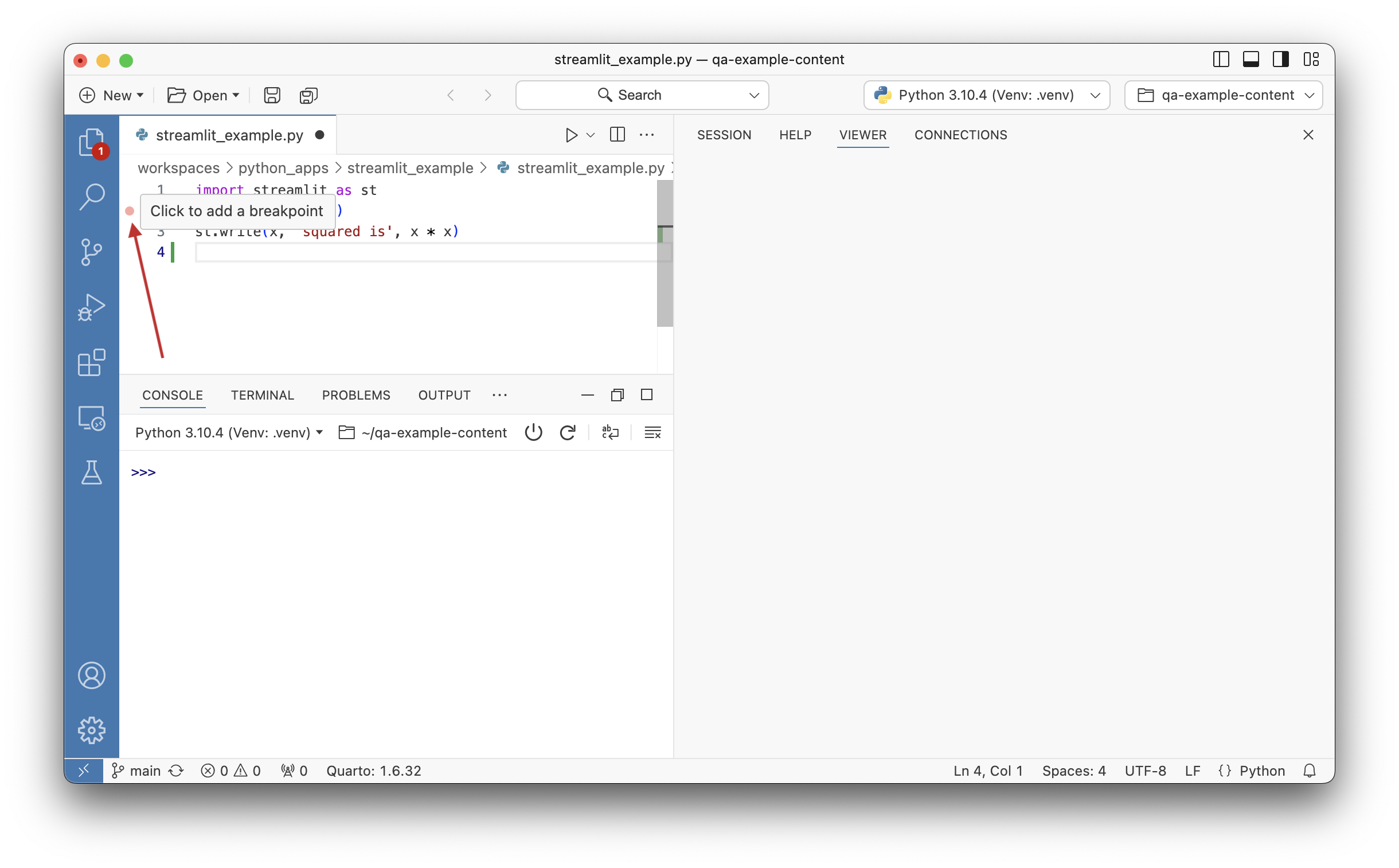Expand the qa-example-content workspace dropdown

pos(1311,95)
